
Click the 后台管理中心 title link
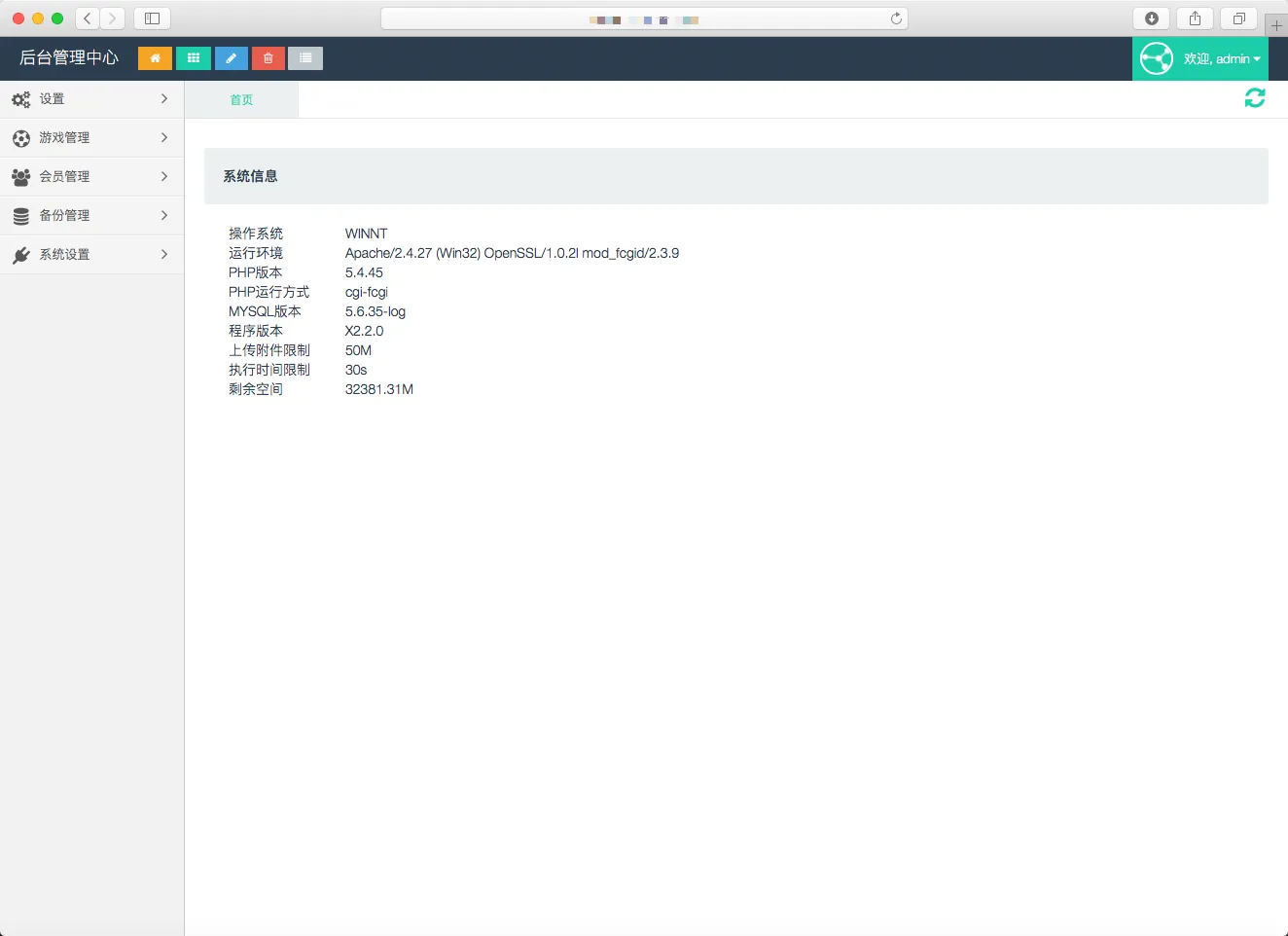69,58
